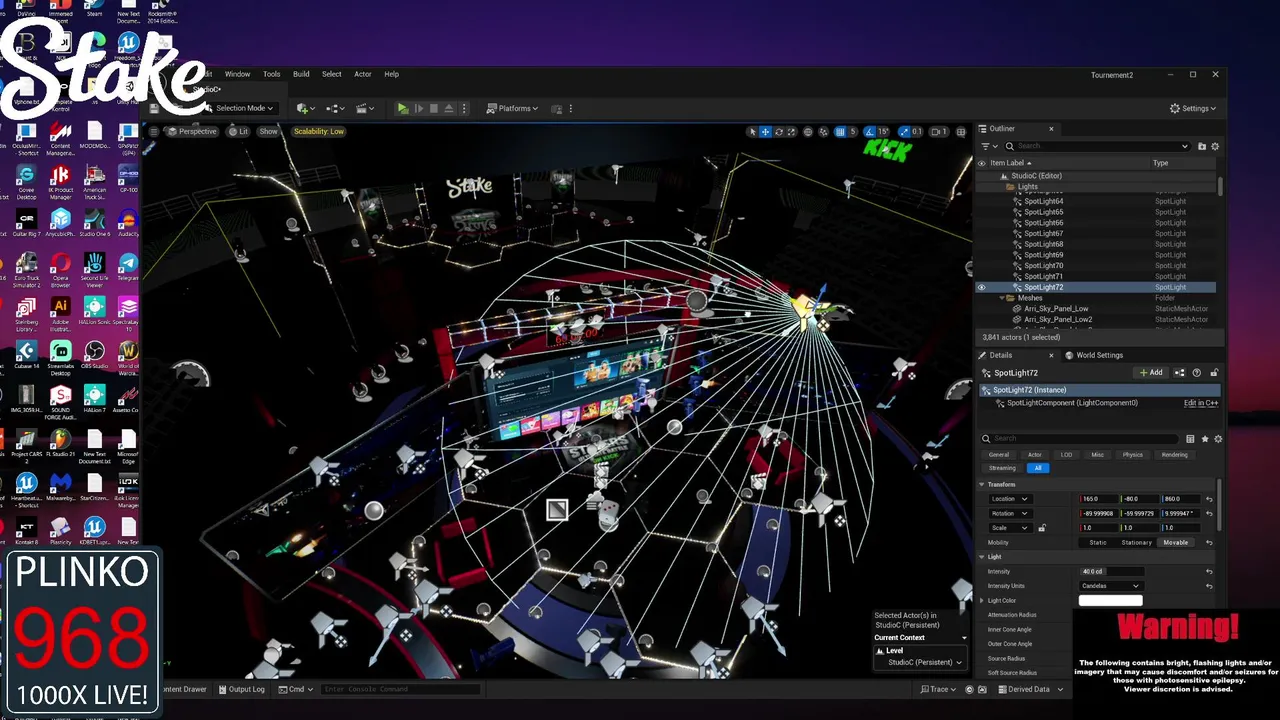The image size is (1280, 720).
Task: Click Edit in C++ link
Action: click(1201, 403)
